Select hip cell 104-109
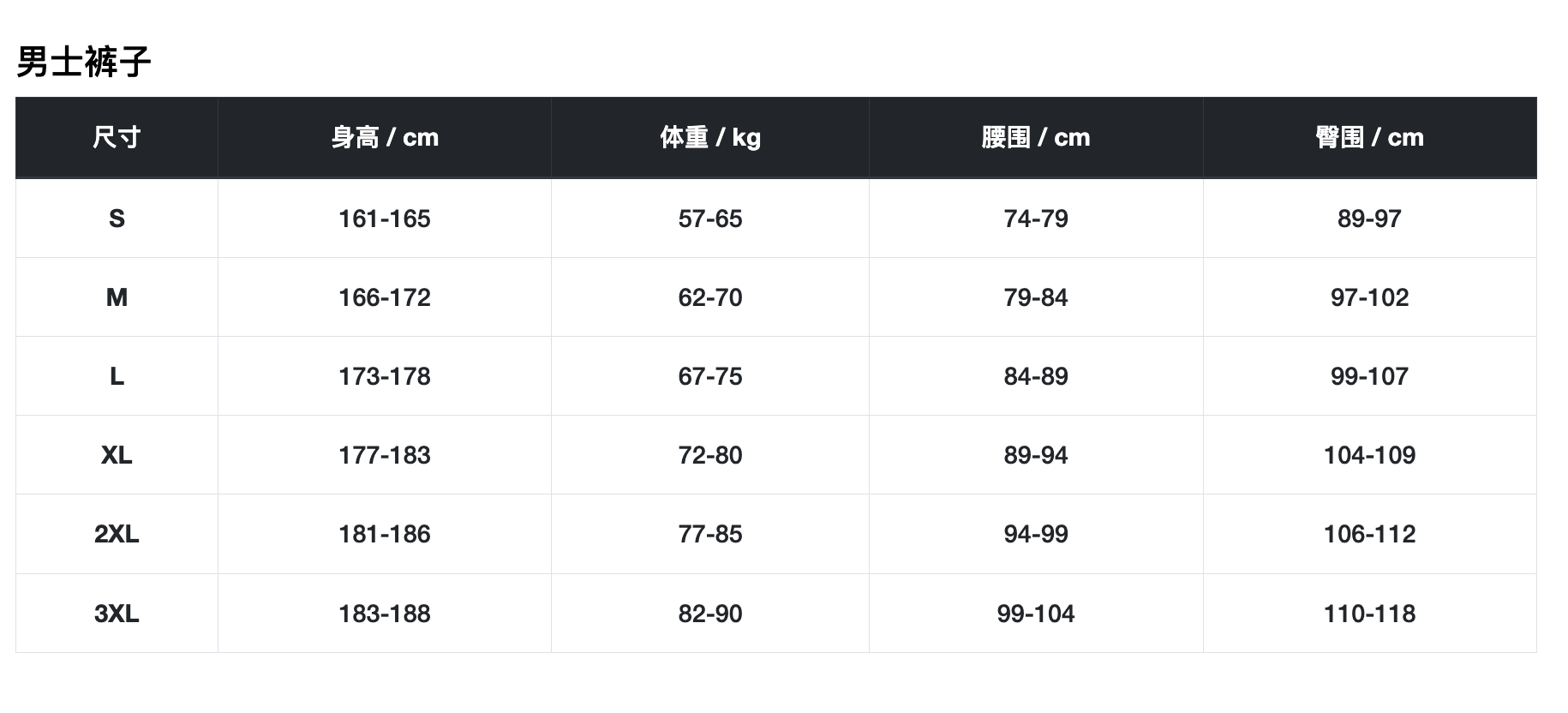This screenshot has height=713, width=1568. coord(1369,455)
